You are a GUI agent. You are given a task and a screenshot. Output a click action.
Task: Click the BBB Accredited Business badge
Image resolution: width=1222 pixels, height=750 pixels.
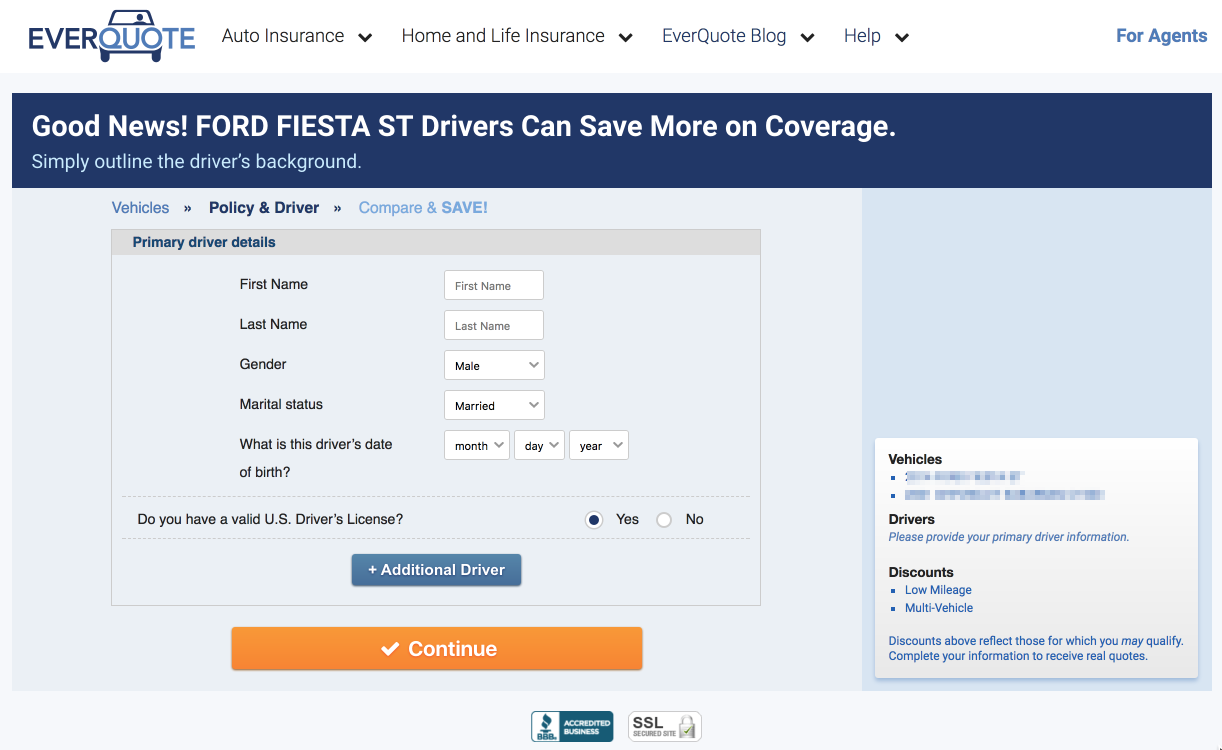point(572,726)
